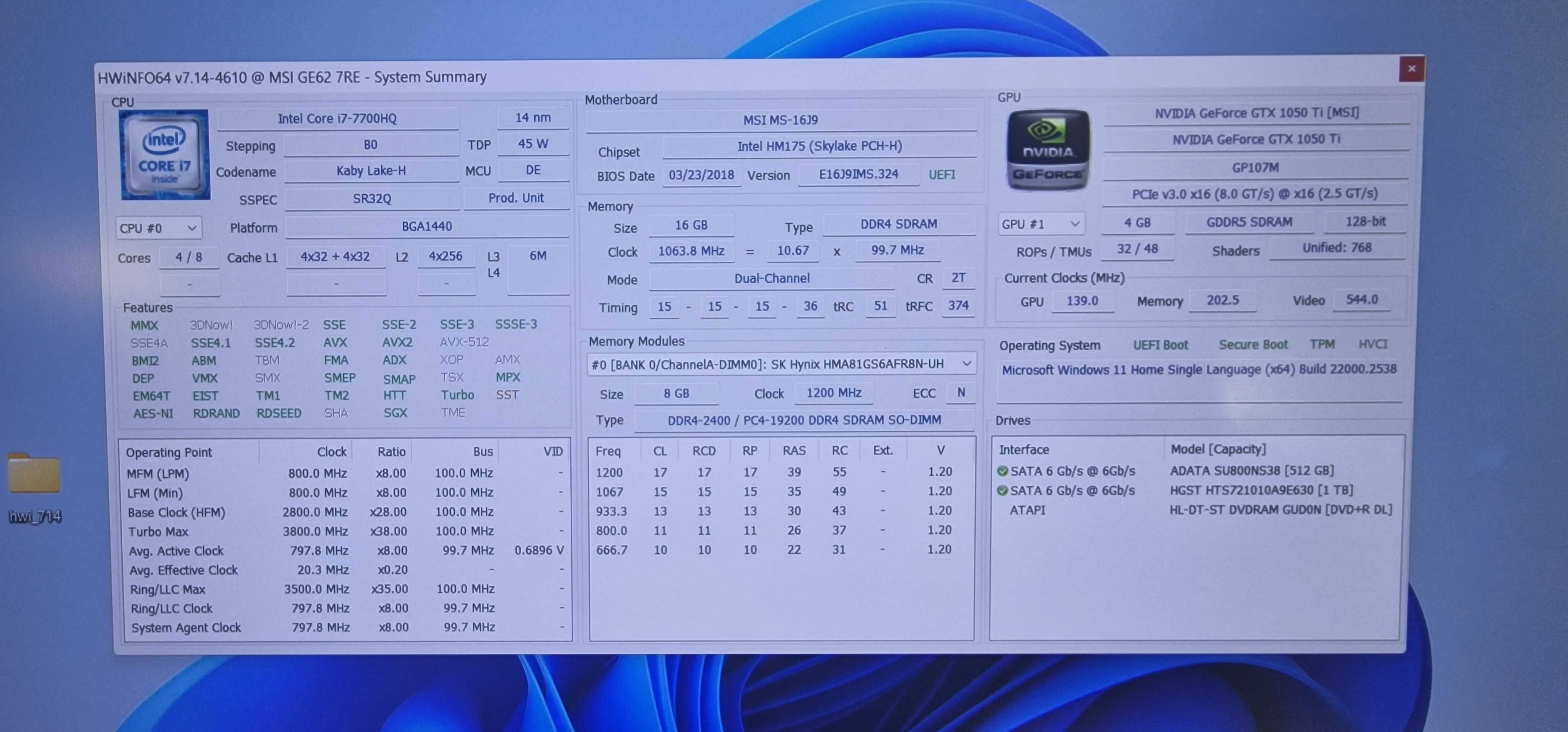This screenshot has width=1568, height=732.
Task: Select the Base Clock (HFM) row
Action: point(346,512)
